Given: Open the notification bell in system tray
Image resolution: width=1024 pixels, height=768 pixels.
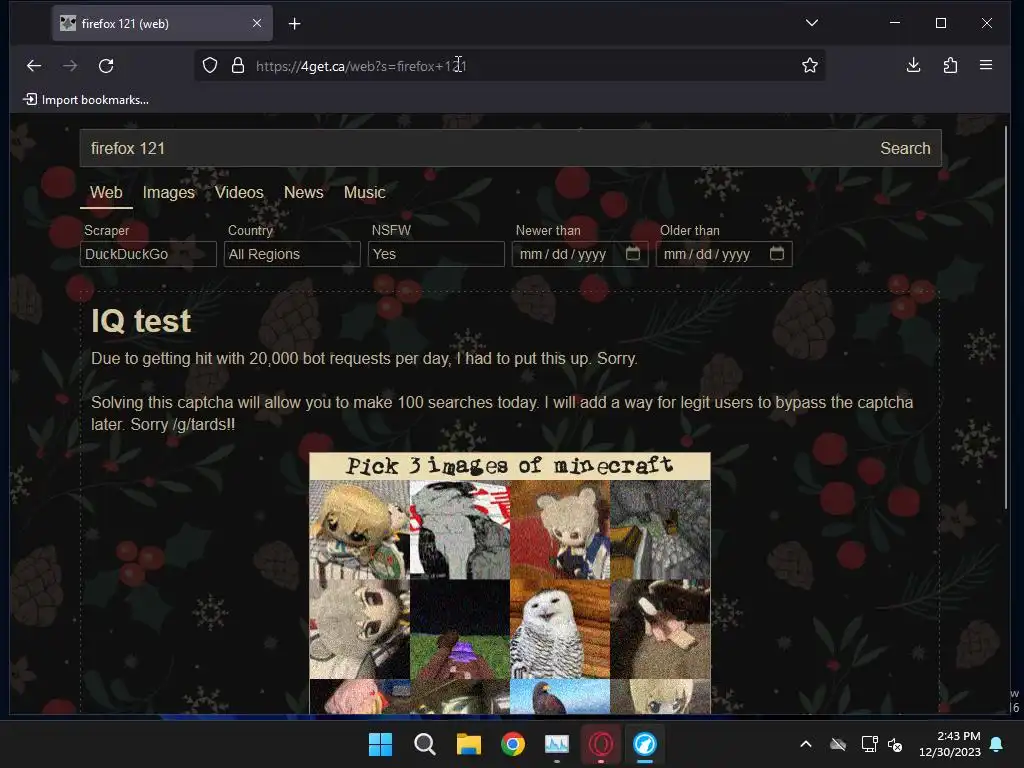Looking at the screenshot, I should [x=997, y=744].
